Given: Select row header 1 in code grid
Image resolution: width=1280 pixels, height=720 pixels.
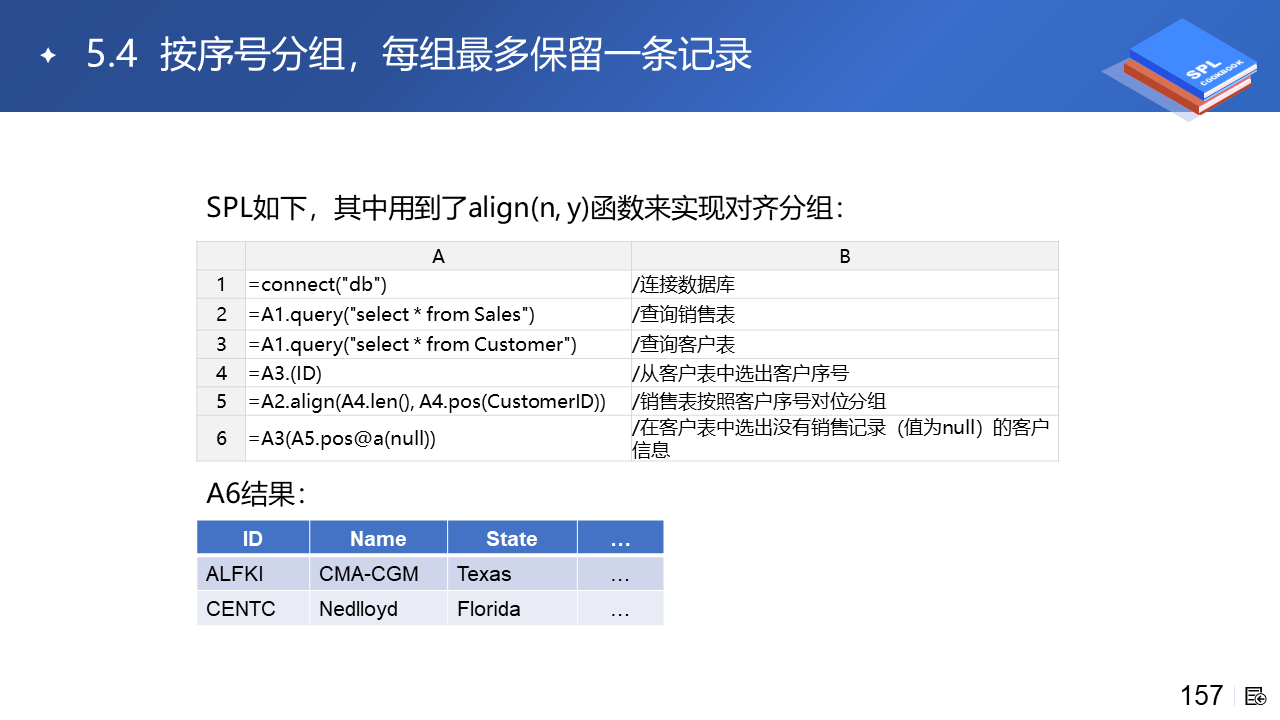Looking at the screenshot, I should pos(221,285).
